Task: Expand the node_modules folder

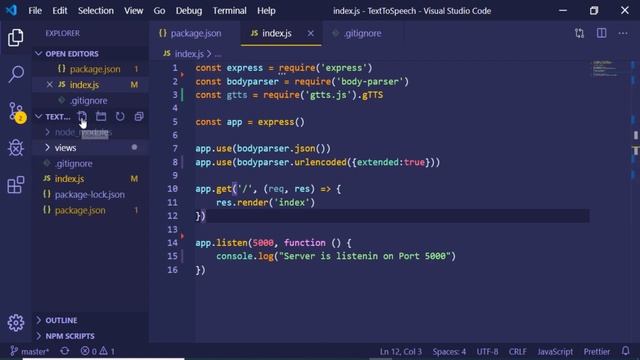Action: tap(47, 132)
